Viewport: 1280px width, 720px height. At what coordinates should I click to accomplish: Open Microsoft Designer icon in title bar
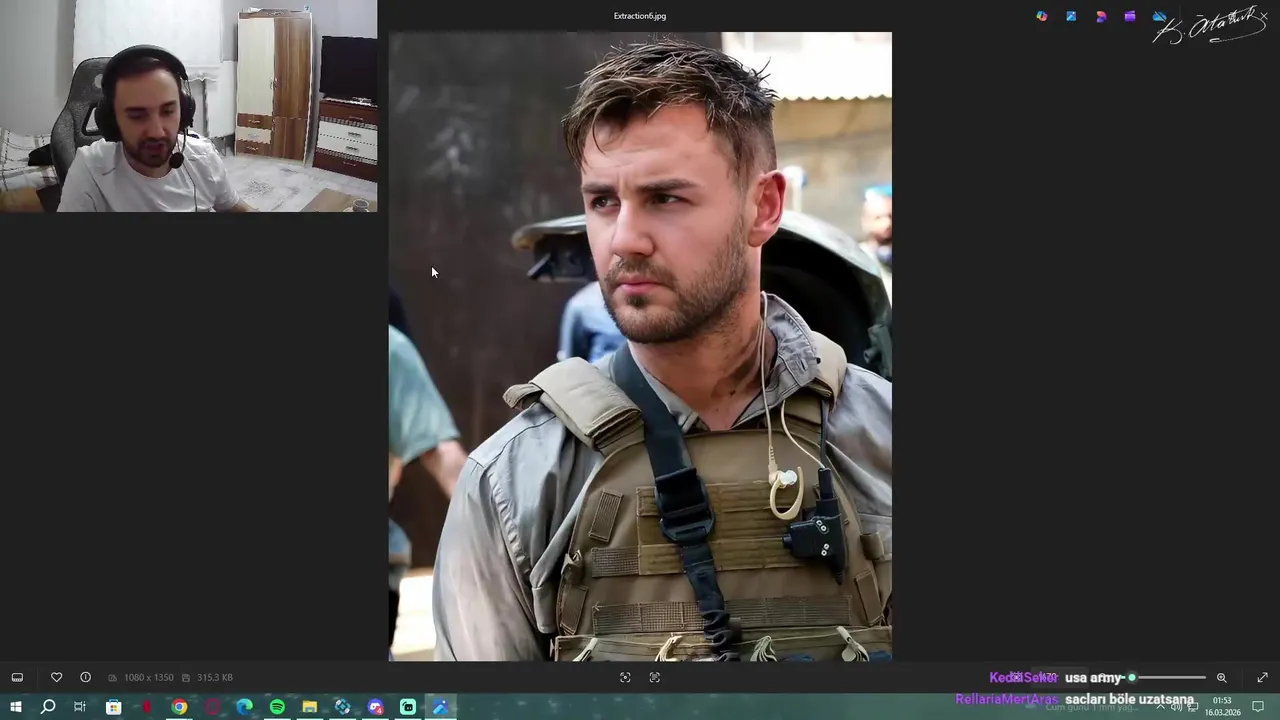point(1101,16)
